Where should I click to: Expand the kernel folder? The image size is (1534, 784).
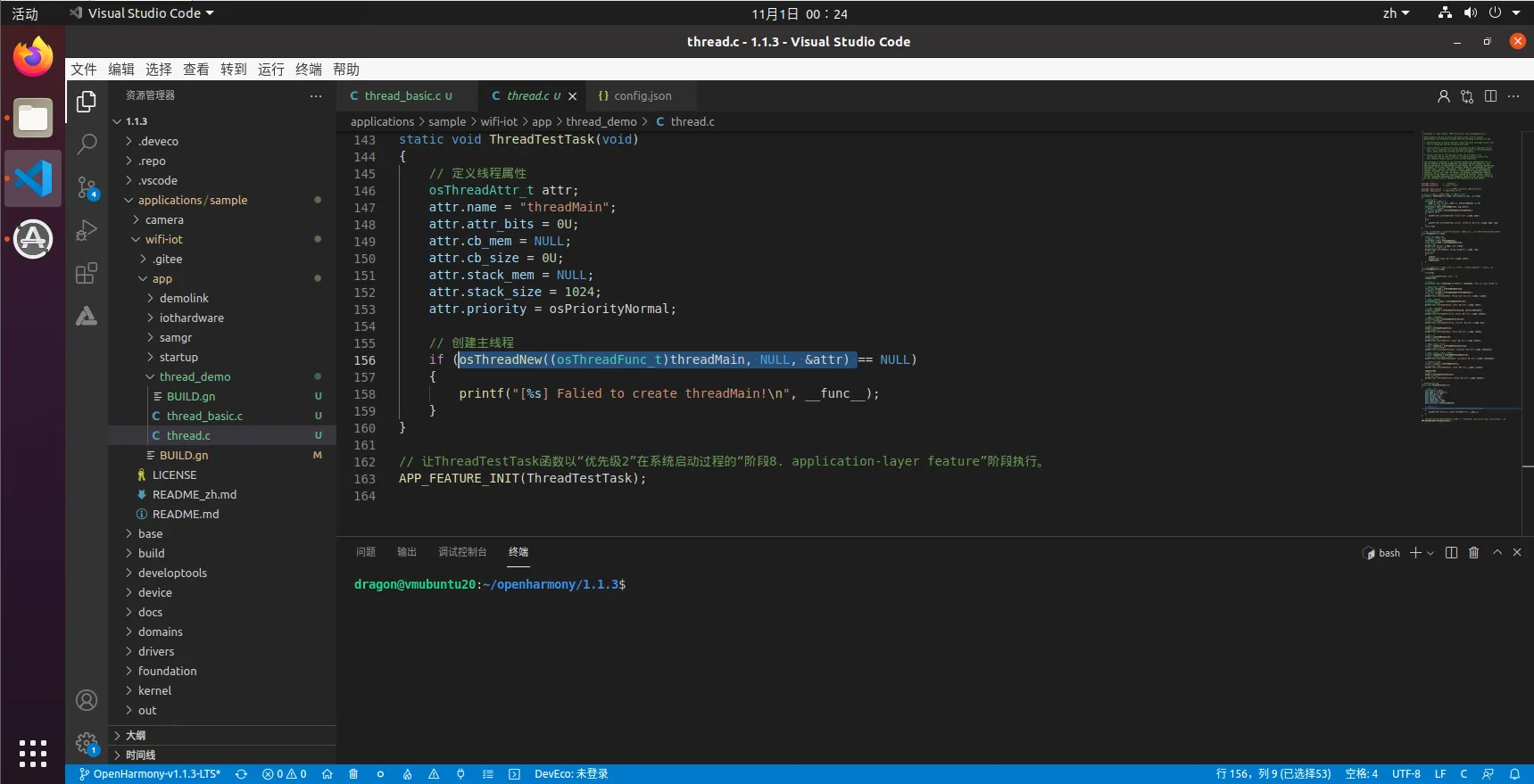click(x=154, y=690)
